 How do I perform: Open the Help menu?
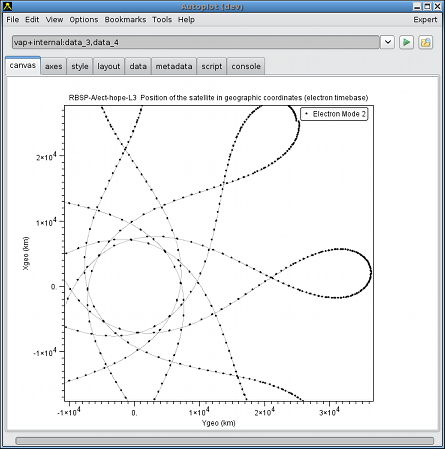click(x=186, y=20)
